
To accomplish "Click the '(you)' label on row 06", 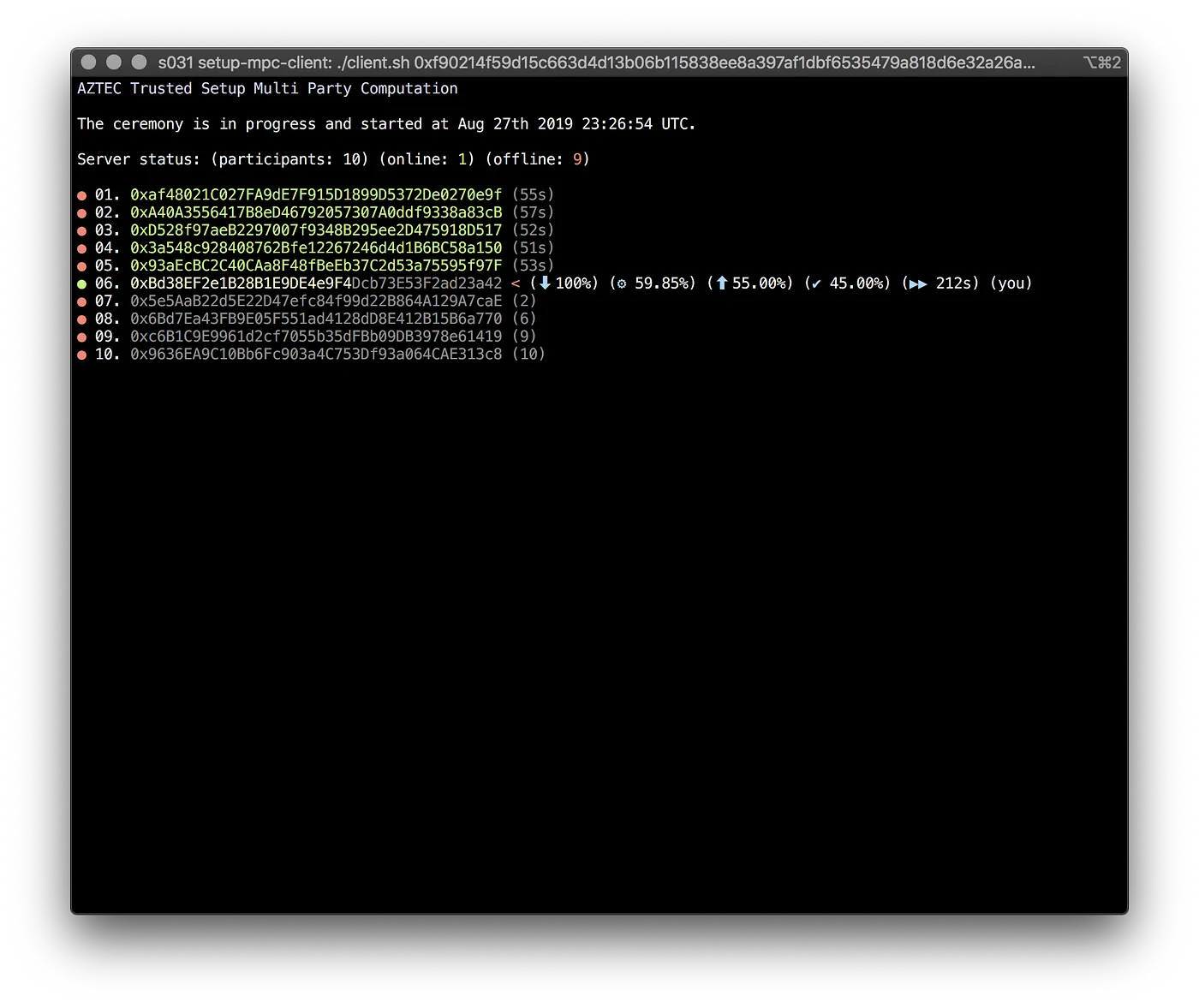I will [x=1011, y=283].
